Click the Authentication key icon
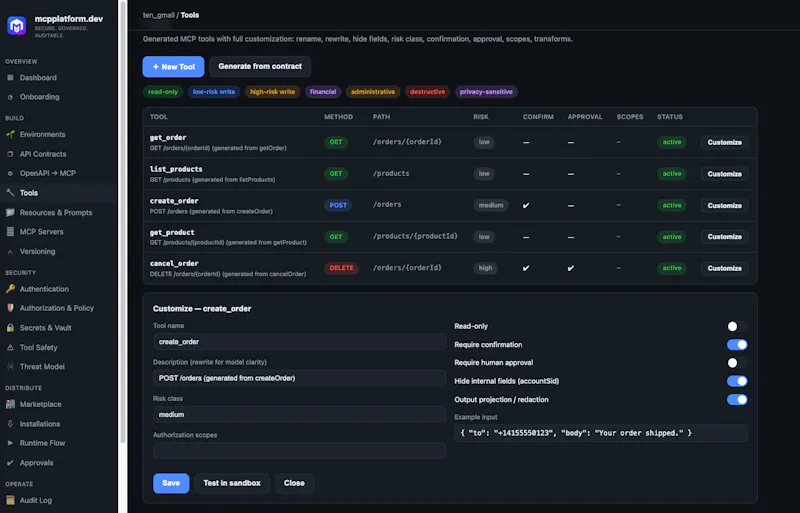Image resolution: width=800 pixels, height=513 pixels. (10, 289)
